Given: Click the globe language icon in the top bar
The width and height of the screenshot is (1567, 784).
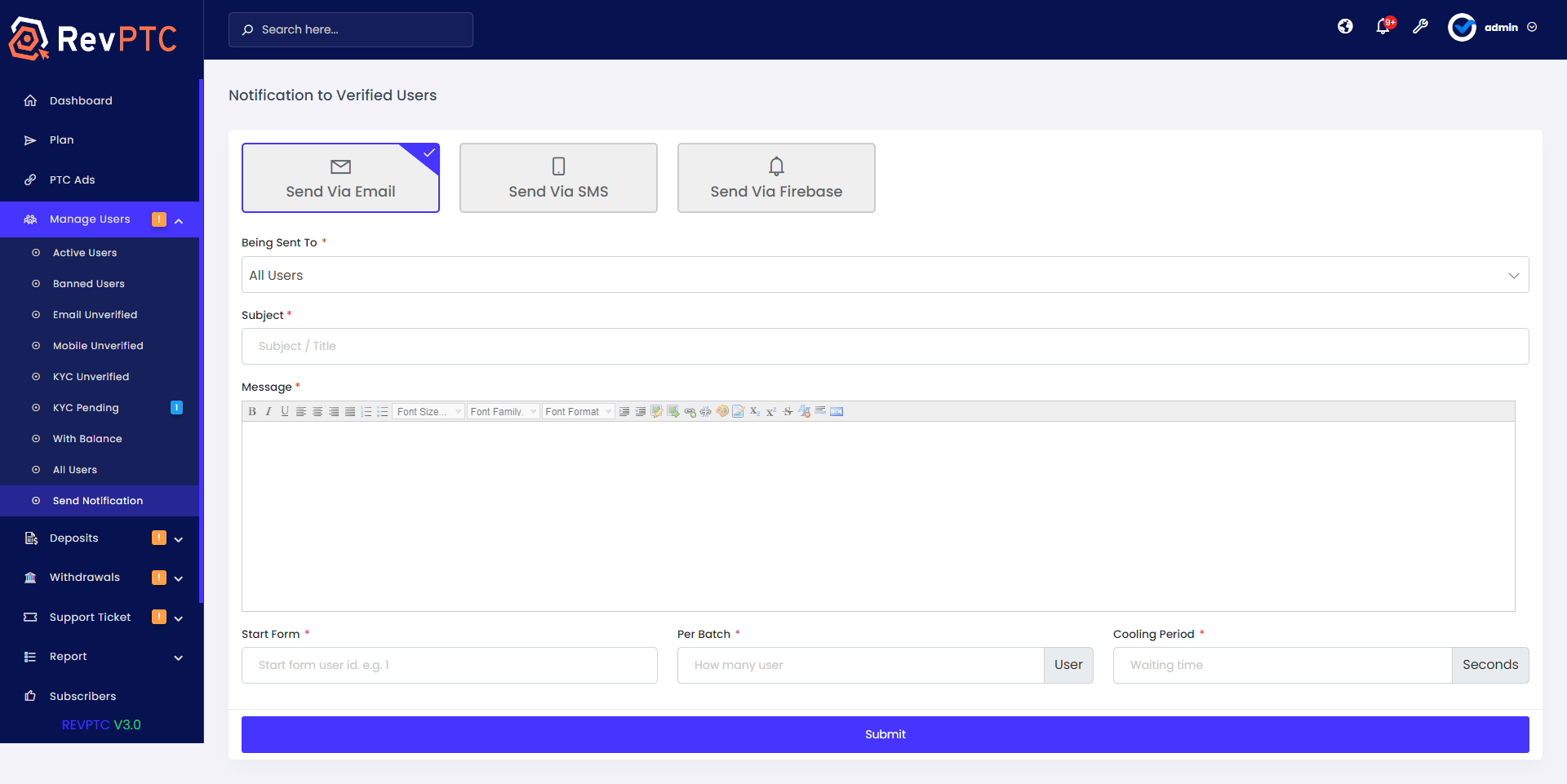Looking at the screenshot, I should coord(1345,27).
